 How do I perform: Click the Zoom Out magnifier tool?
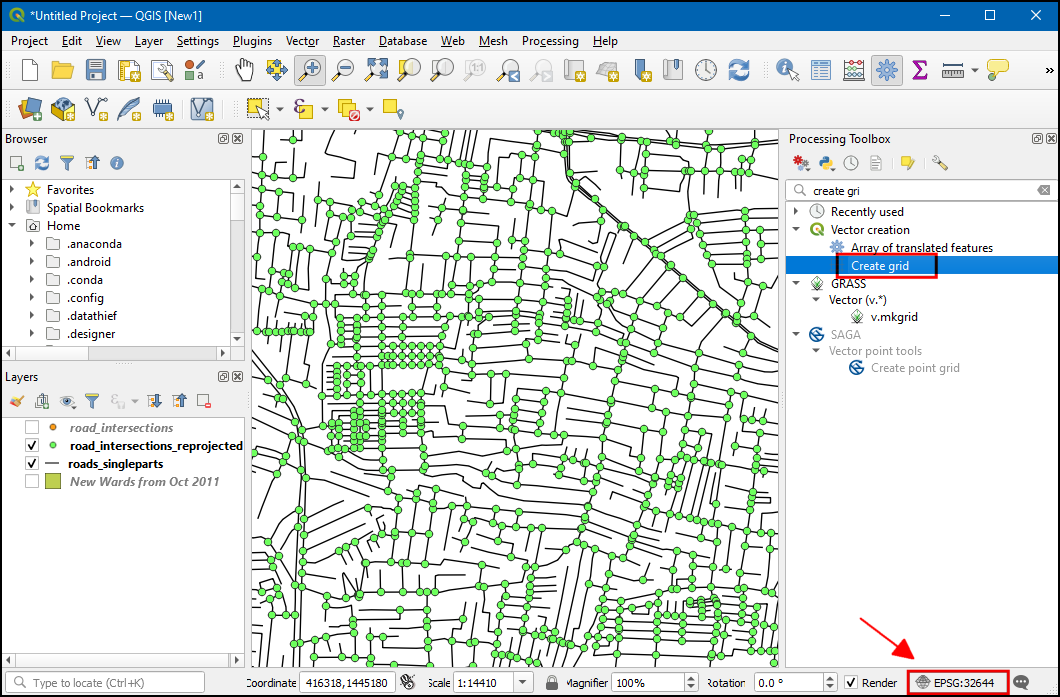(343, 70)
